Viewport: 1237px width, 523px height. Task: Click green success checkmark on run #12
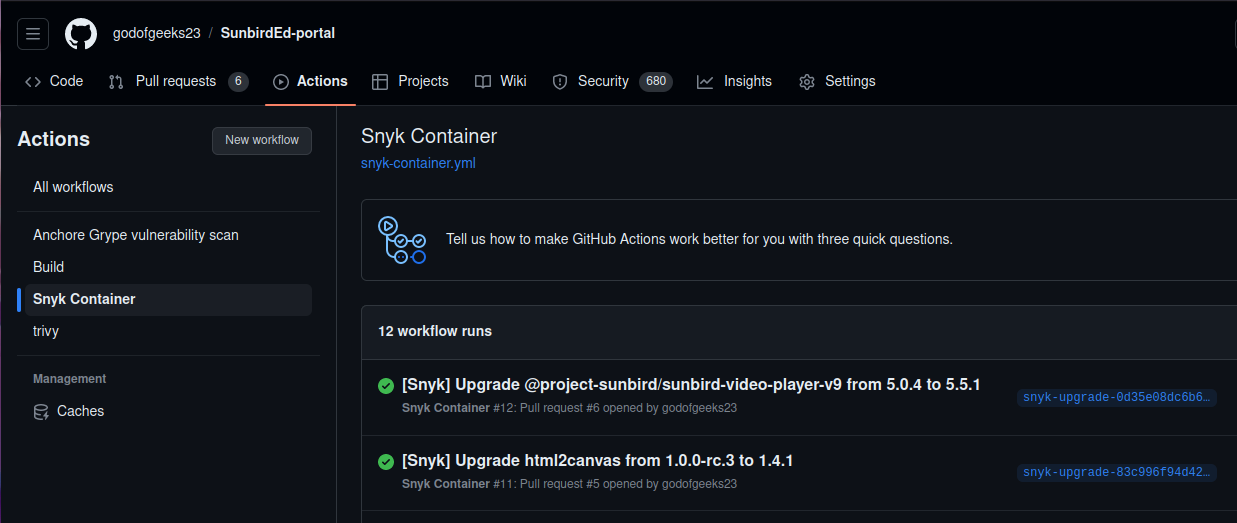[x=386, y=386]
